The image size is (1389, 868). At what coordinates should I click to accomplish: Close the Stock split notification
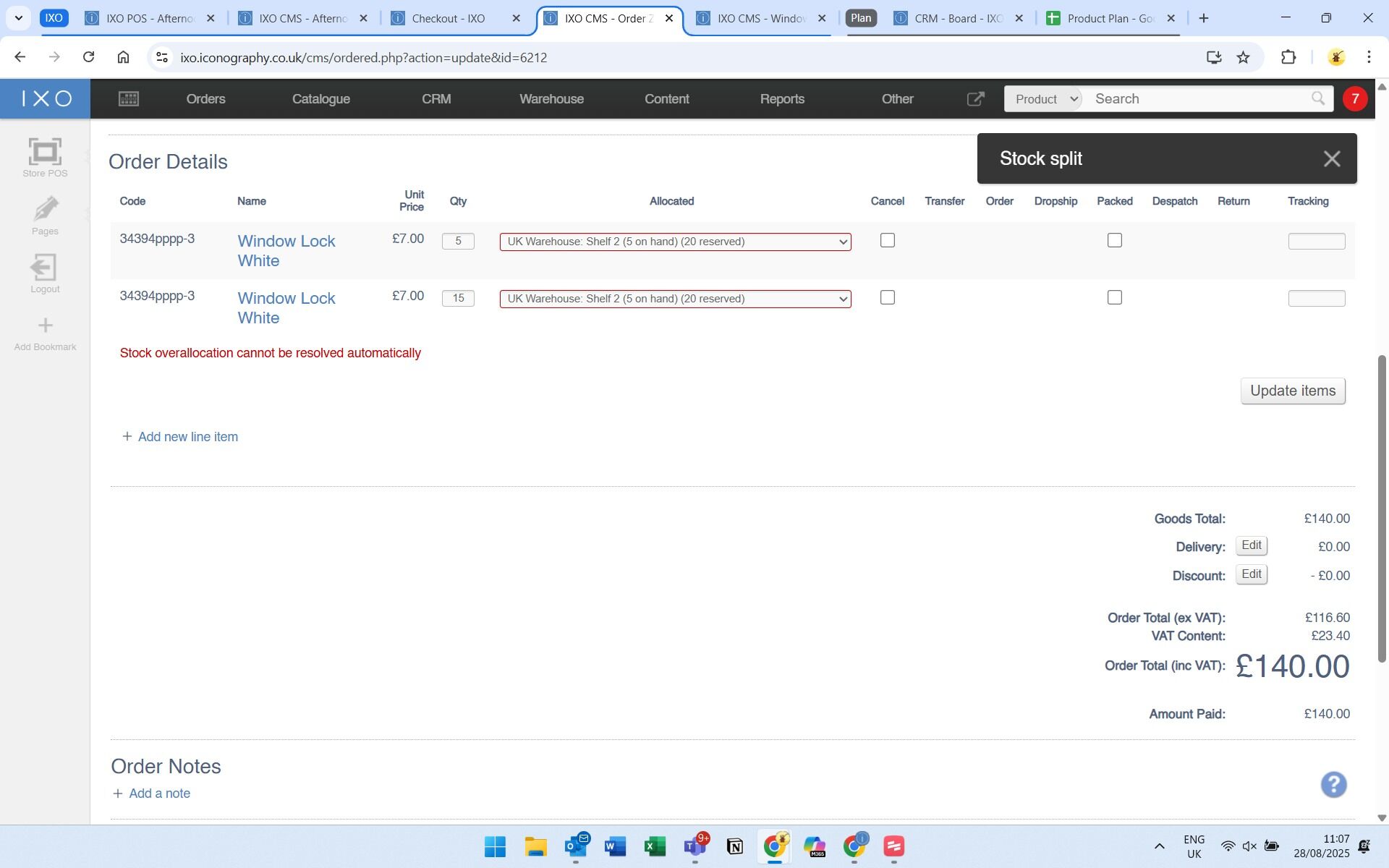(x=1331, y=159)
